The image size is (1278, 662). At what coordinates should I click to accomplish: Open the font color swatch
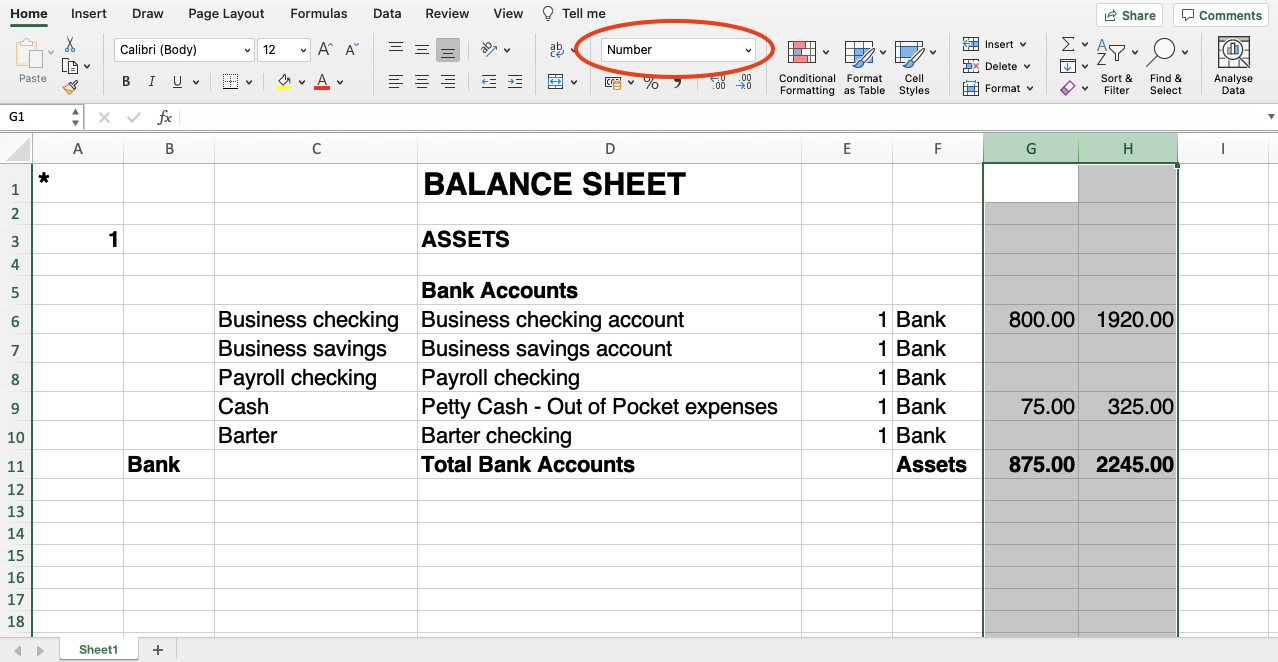(322, 80)
